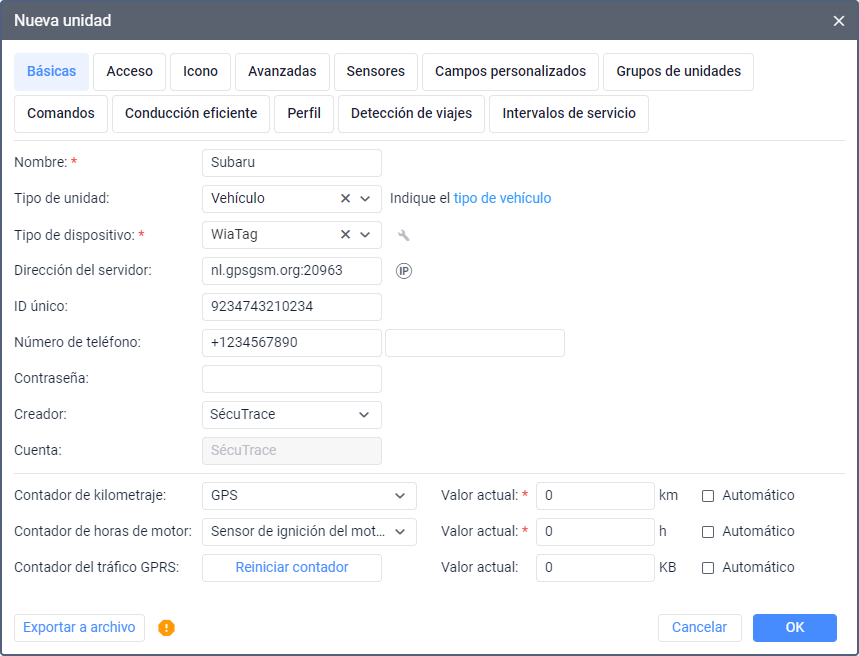Image resolution: width=859 pixels, height=656 pixels.
Task: Clear the WiaTag device type selection
Action: click(346, 235)
